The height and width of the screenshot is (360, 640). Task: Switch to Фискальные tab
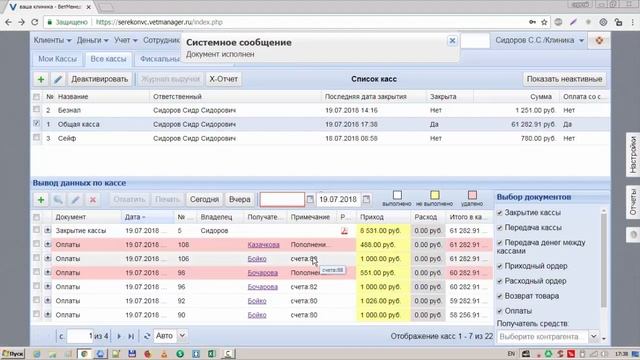159,59
